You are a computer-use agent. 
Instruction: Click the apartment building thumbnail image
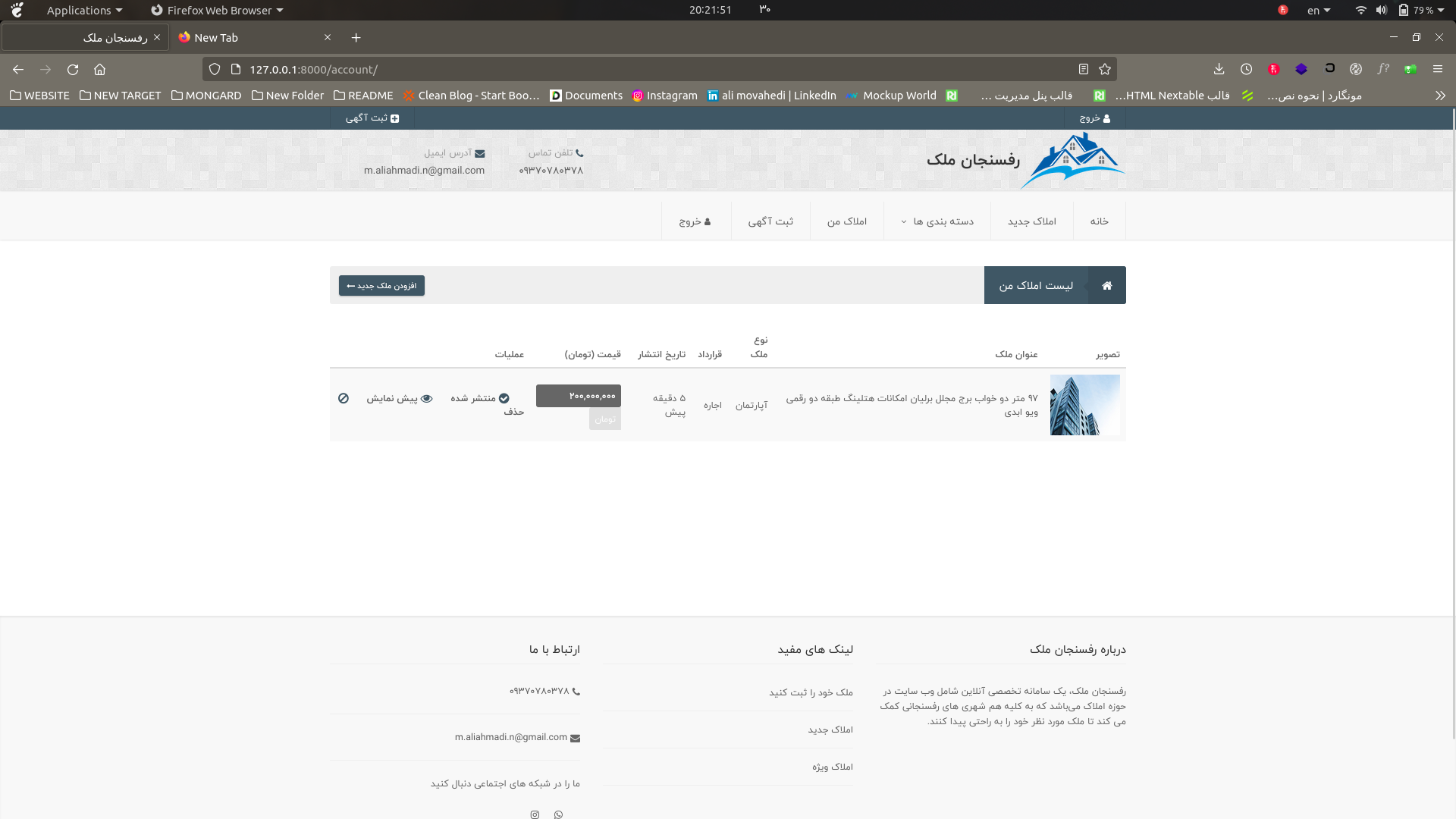(x=1084, y=405)
